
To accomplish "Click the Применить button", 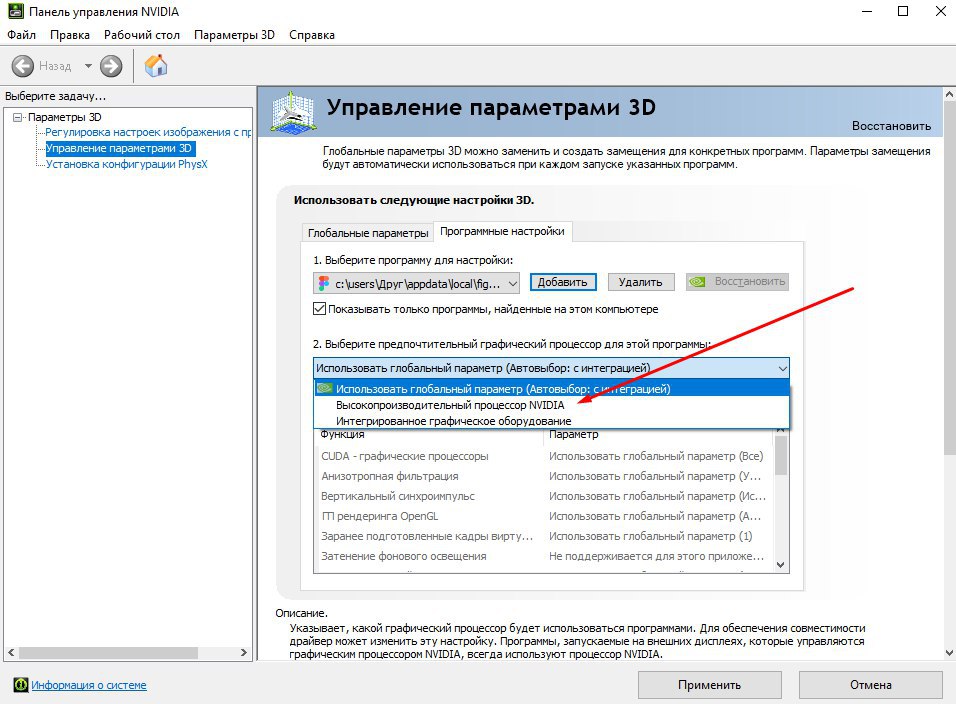I will 710,685.
